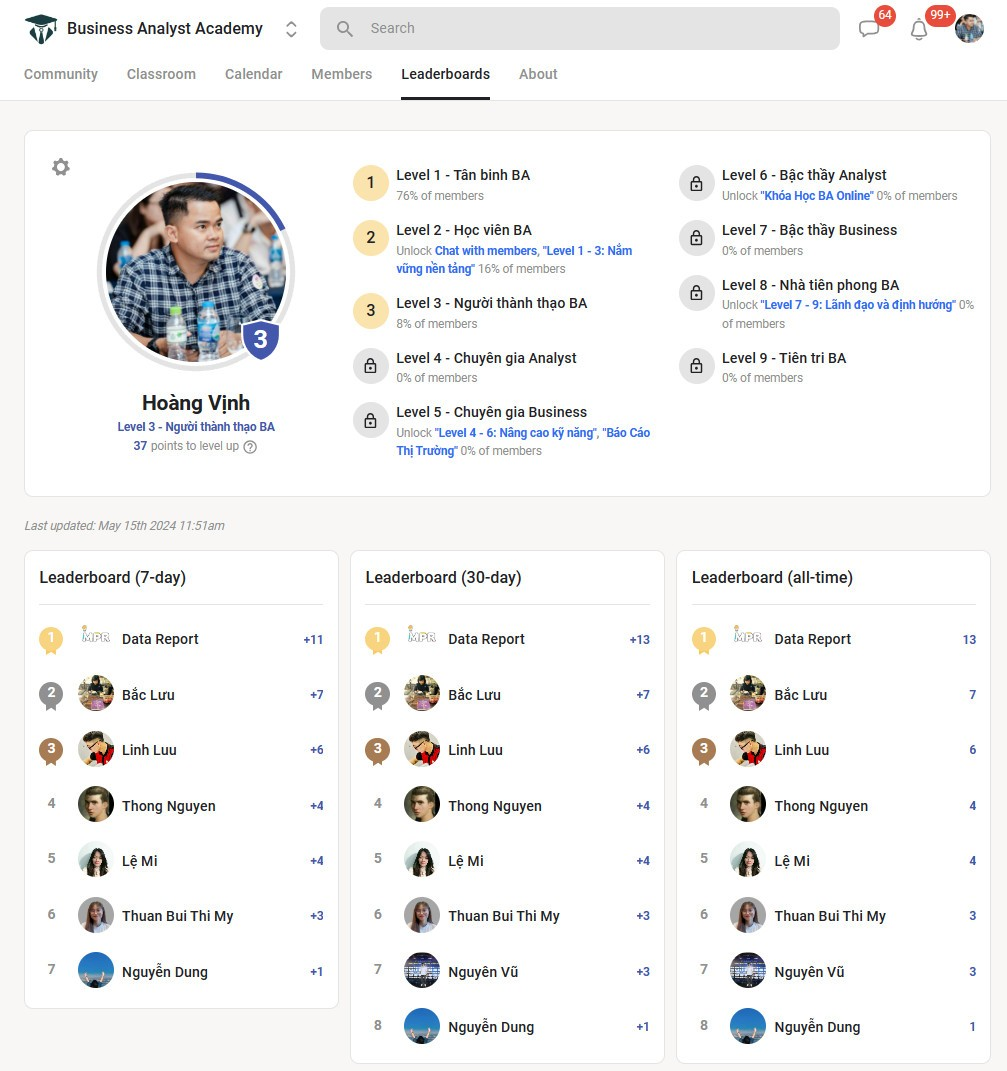Go to the Calendar section
This screenshot has height=1071, width=1007.
pos(253,74)
